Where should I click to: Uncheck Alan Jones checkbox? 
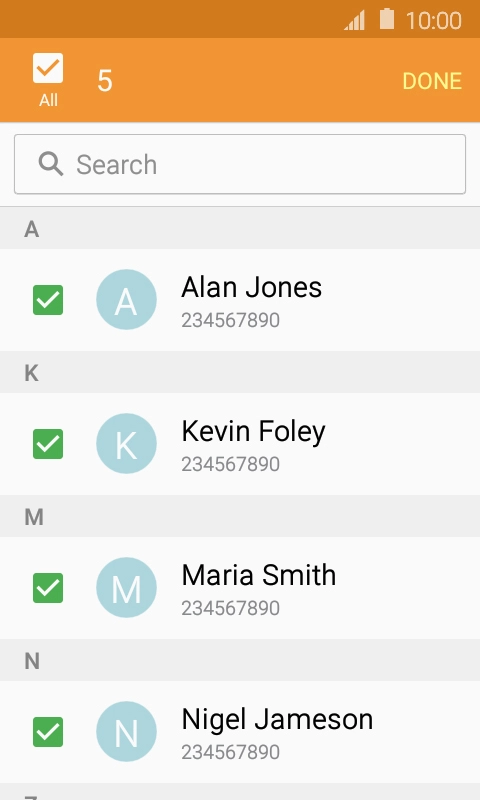coord(48,300)
